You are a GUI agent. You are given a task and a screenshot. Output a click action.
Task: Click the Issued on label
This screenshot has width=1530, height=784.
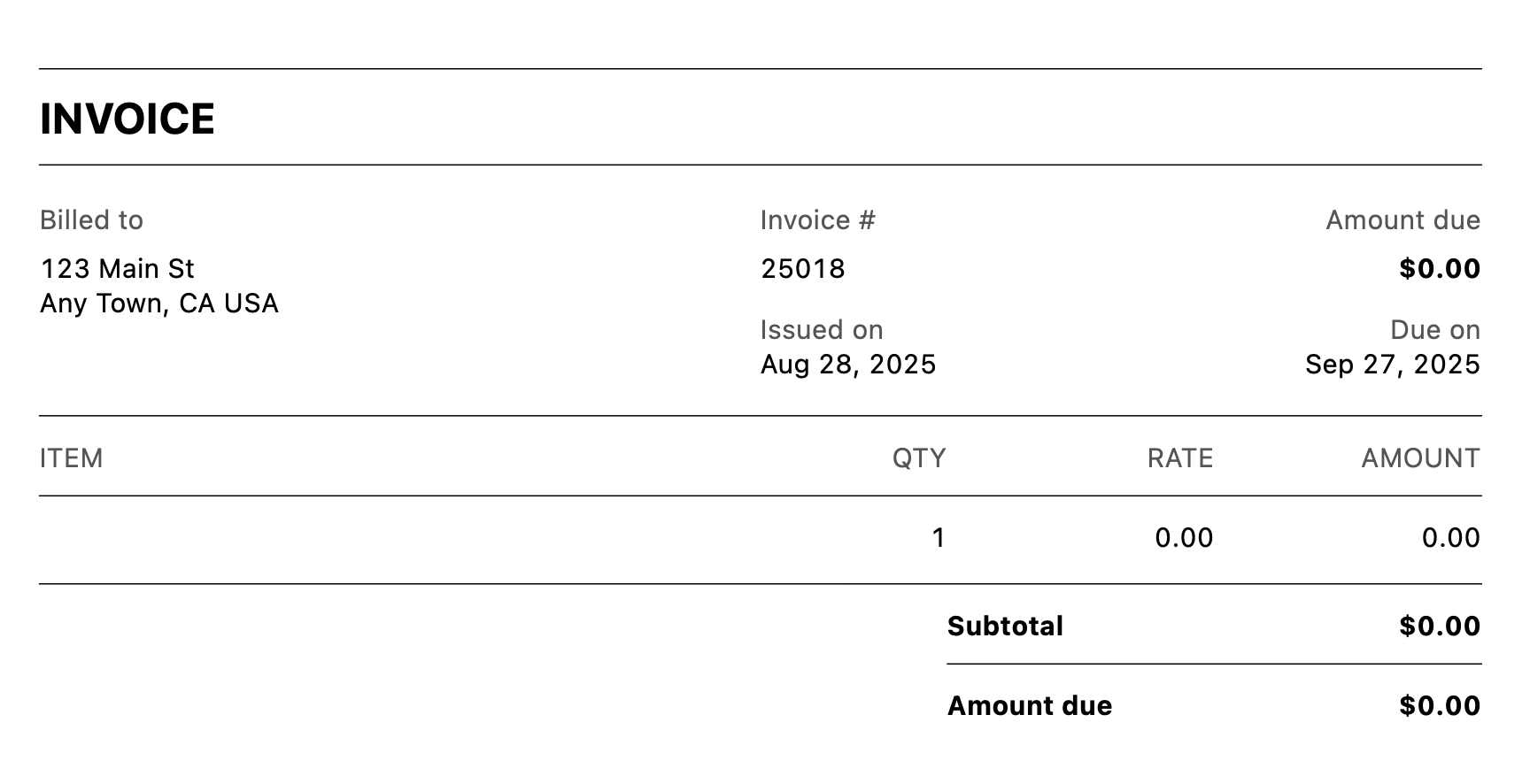(x=821, y=330)
